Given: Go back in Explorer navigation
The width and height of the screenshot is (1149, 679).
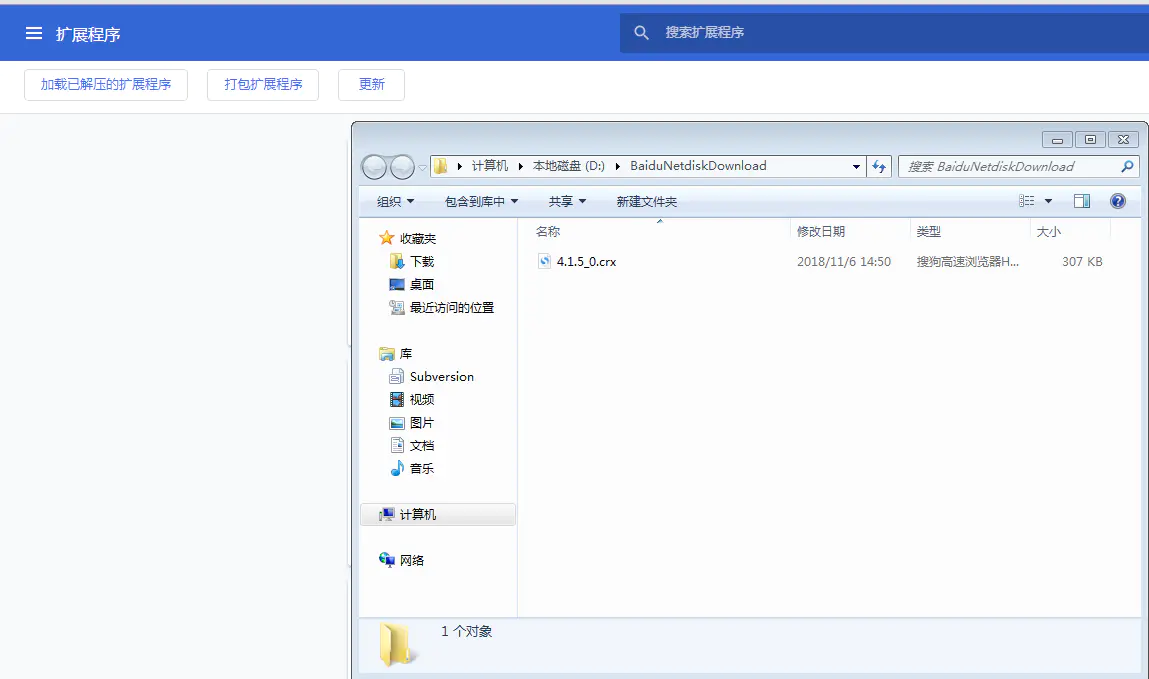Looking at the screenshot, I should pyautogui.click(x=374, y=167).
